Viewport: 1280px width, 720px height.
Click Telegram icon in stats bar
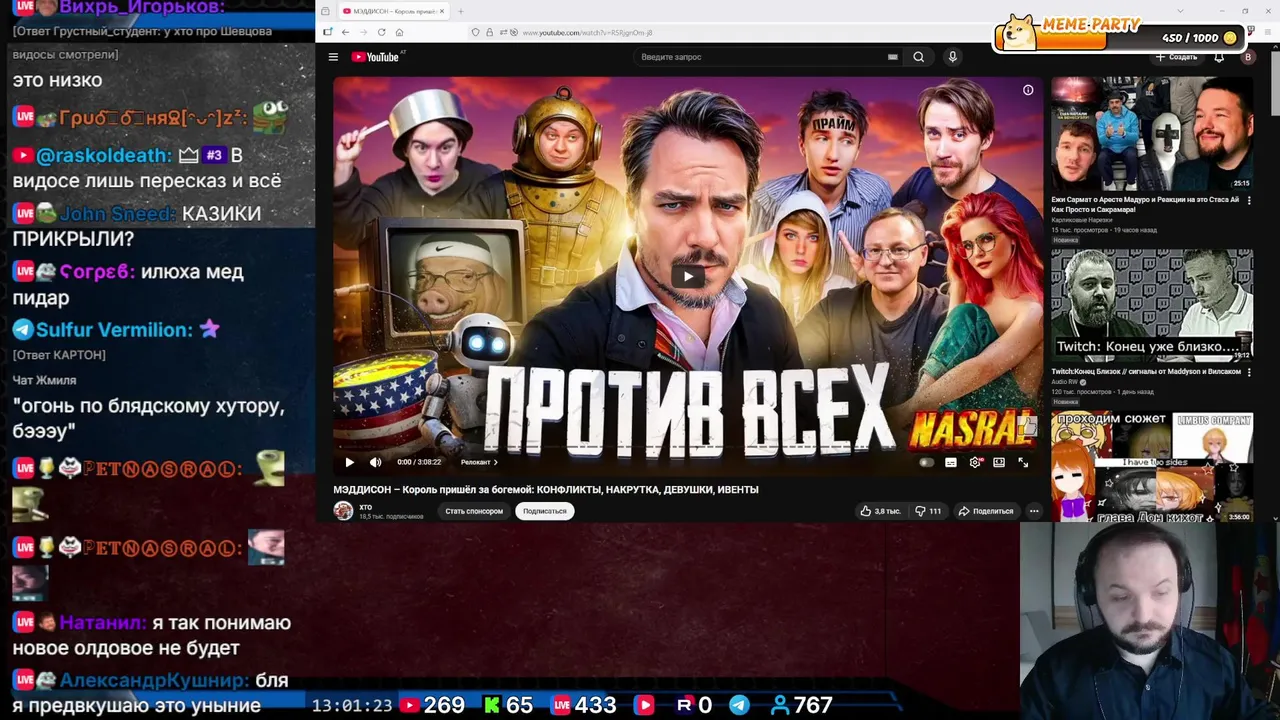[x=739, y=705]
